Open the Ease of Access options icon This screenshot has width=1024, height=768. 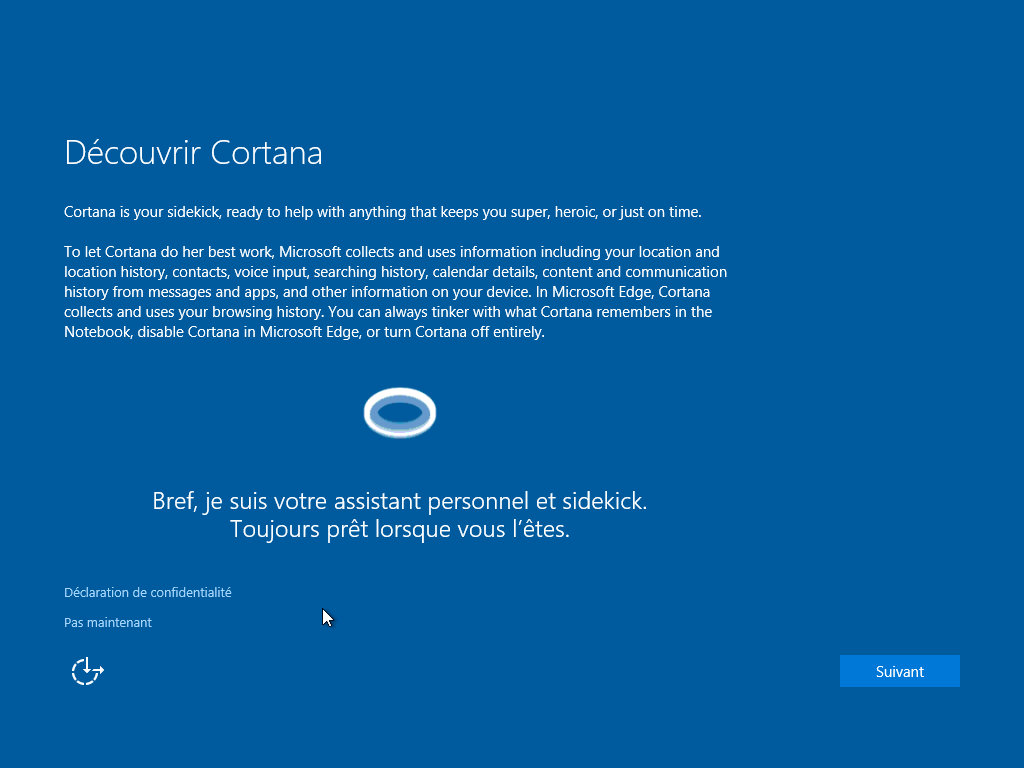click(88, 671)
